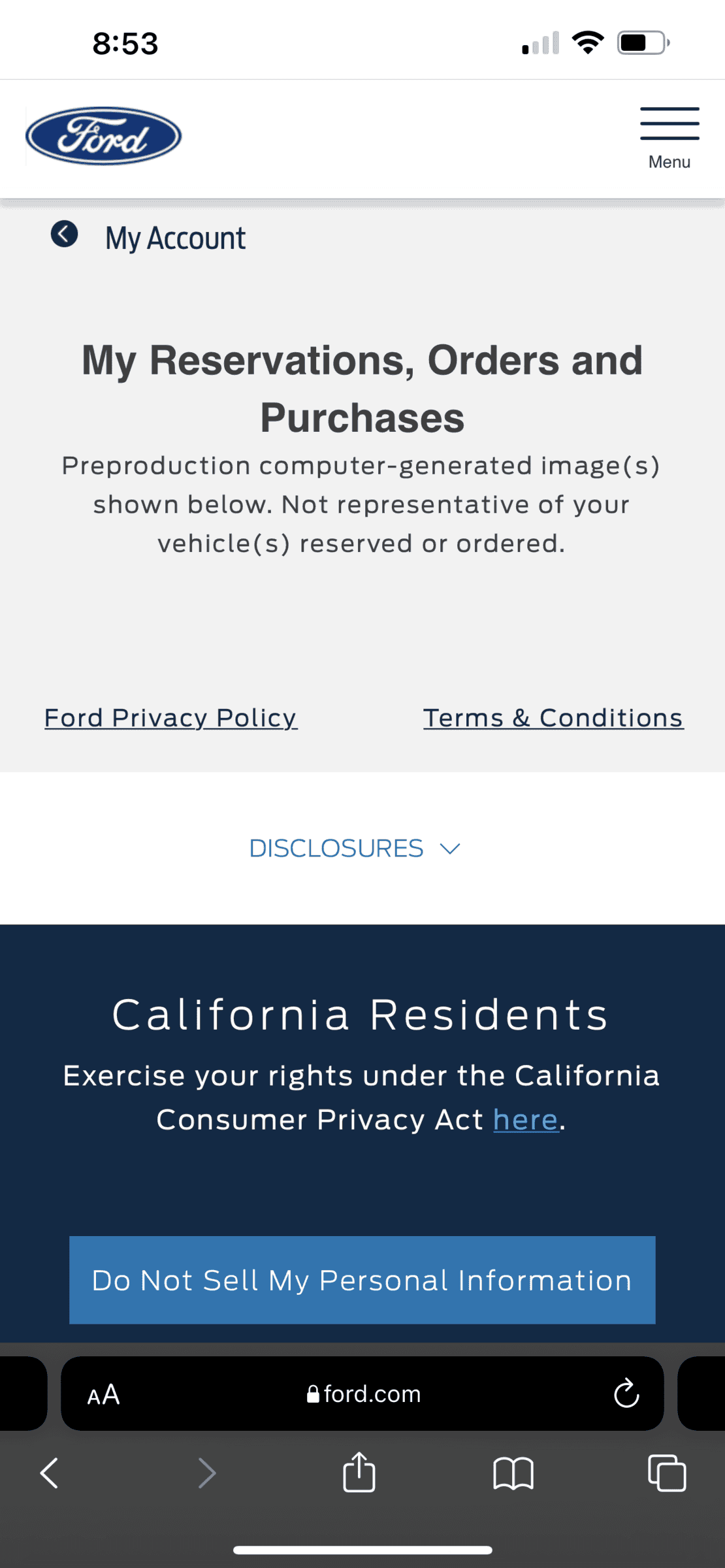Go back using Safari back arrow
This screenshot has width=725, height=1568.
coord(50,1473)
